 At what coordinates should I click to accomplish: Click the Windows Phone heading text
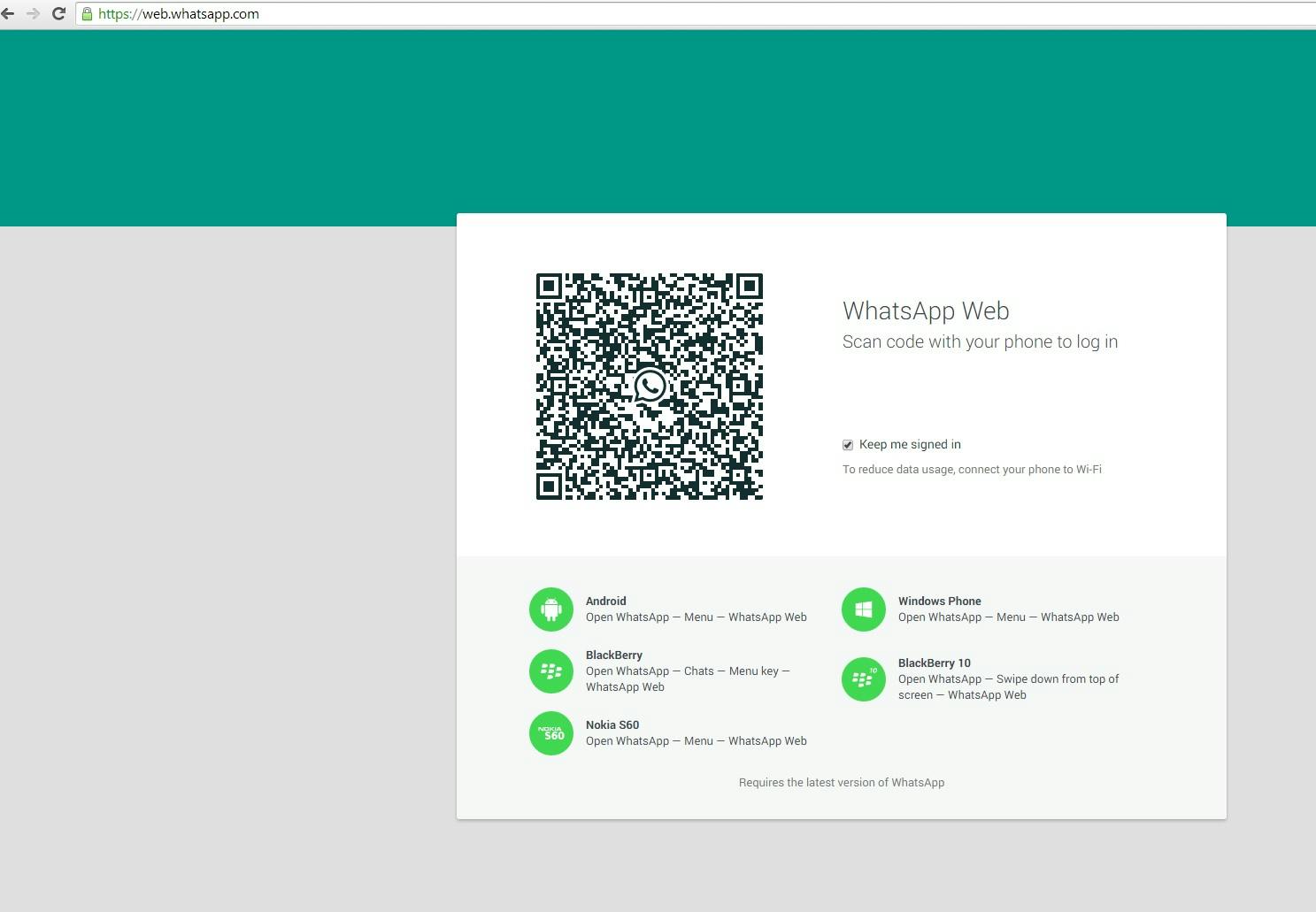940,602
